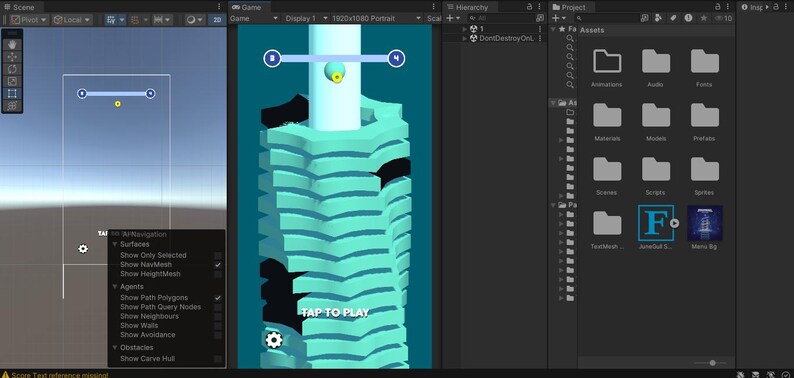This screenshot has width=794, height=378.
Task: Open Hierarchy search window icon
Action: click(540, 18)
